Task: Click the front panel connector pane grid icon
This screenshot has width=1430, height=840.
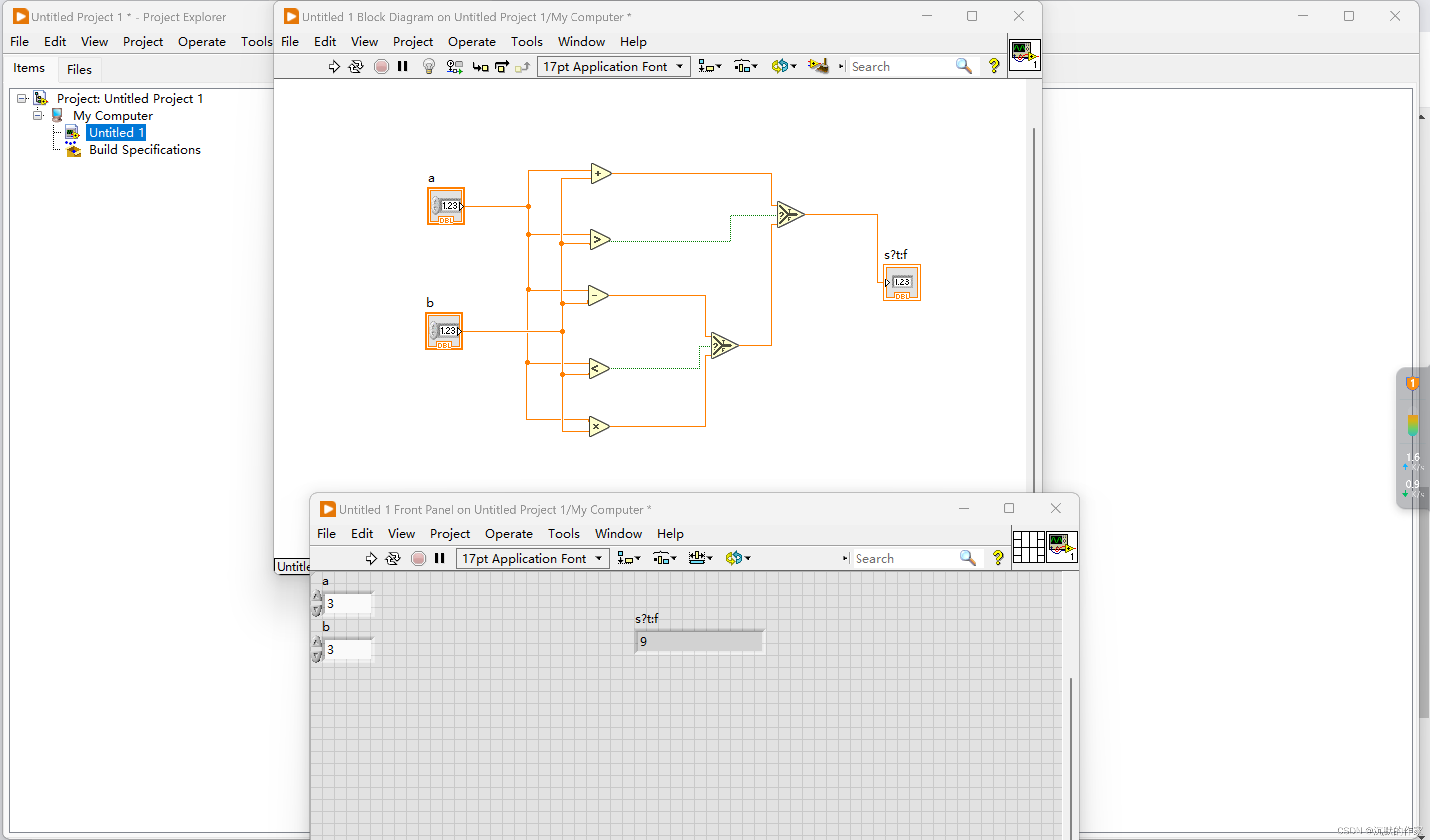Action: (x=1028, y=547)
